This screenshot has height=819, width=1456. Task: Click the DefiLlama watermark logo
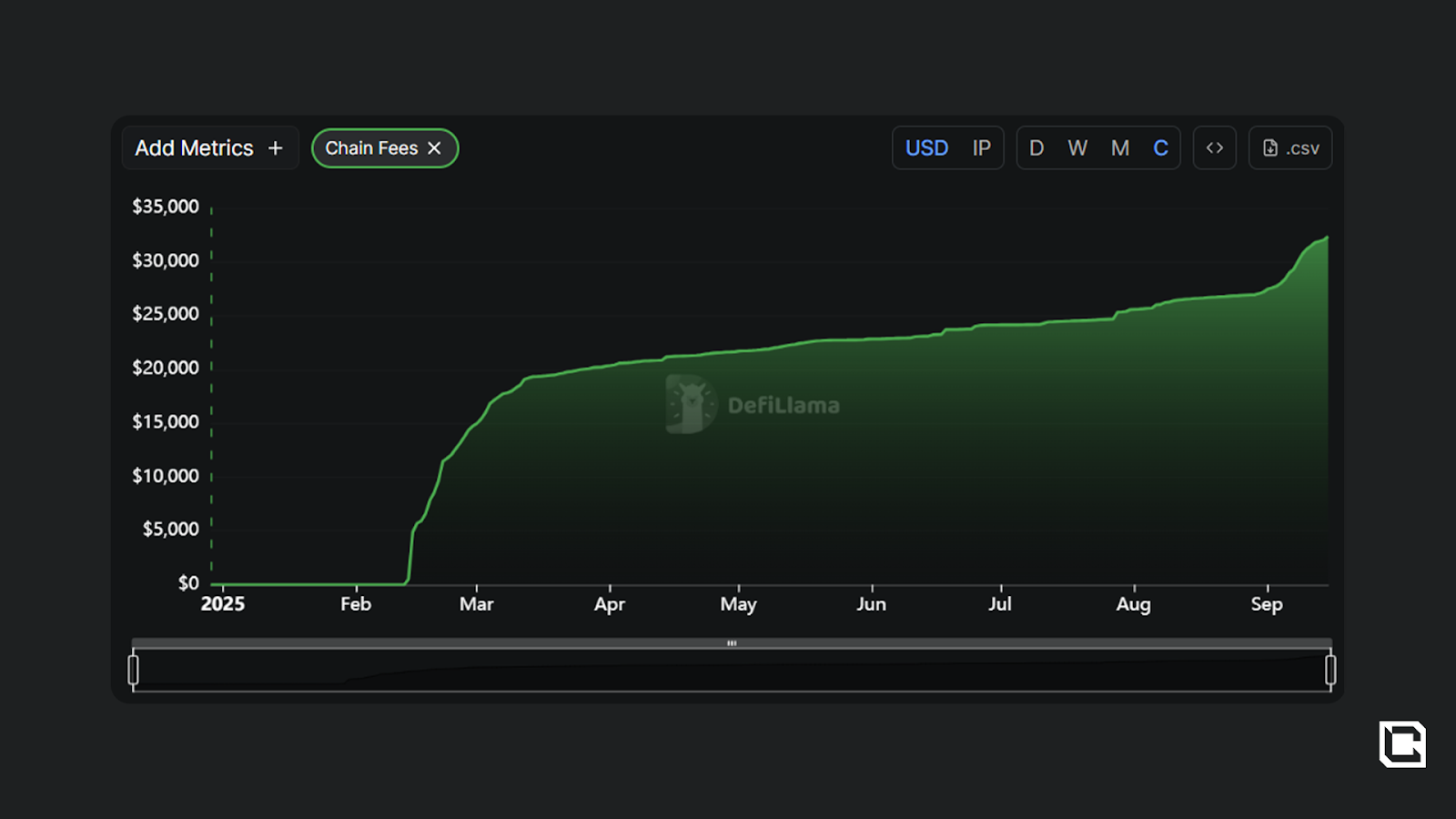point(692,404)
